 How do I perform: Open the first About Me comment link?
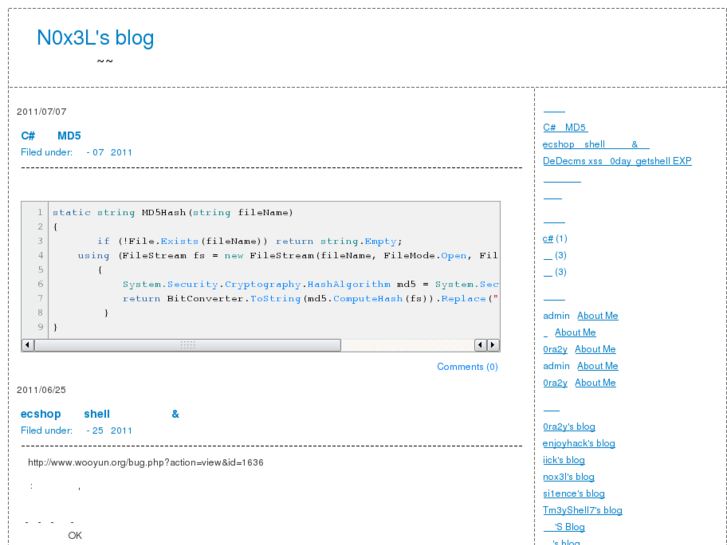point(598,316)
